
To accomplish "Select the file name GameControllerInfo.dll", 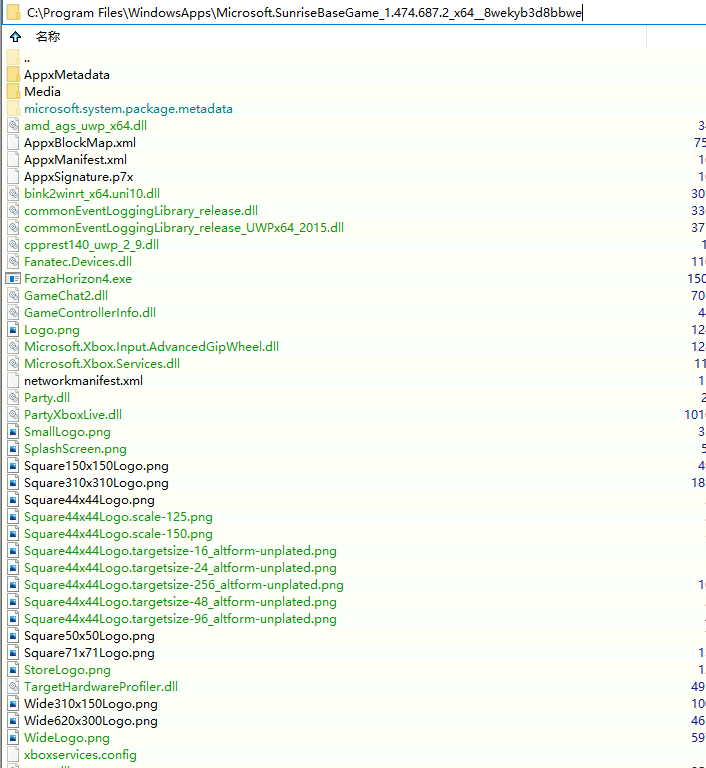I will [90, 312].
